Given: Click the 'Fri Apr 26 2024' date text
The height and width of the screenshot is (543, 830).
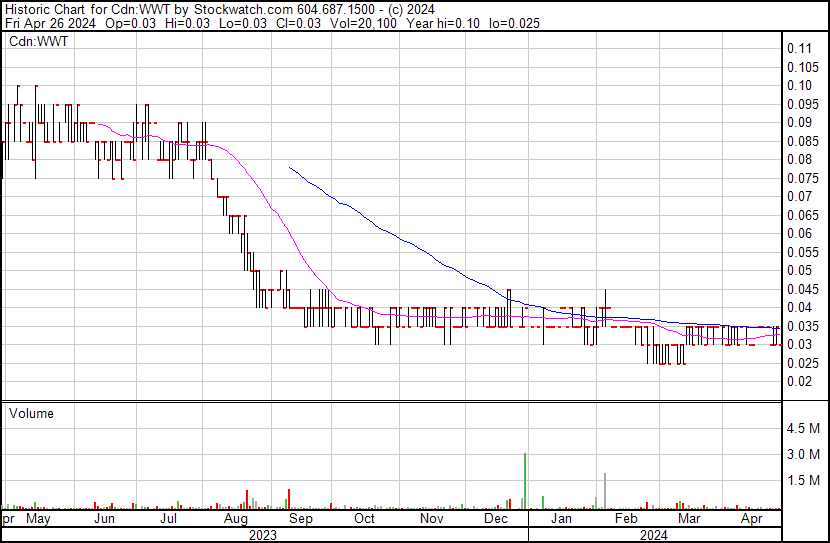Looking at the screenshot, I should pyautogui.click(x=50, y=23).
